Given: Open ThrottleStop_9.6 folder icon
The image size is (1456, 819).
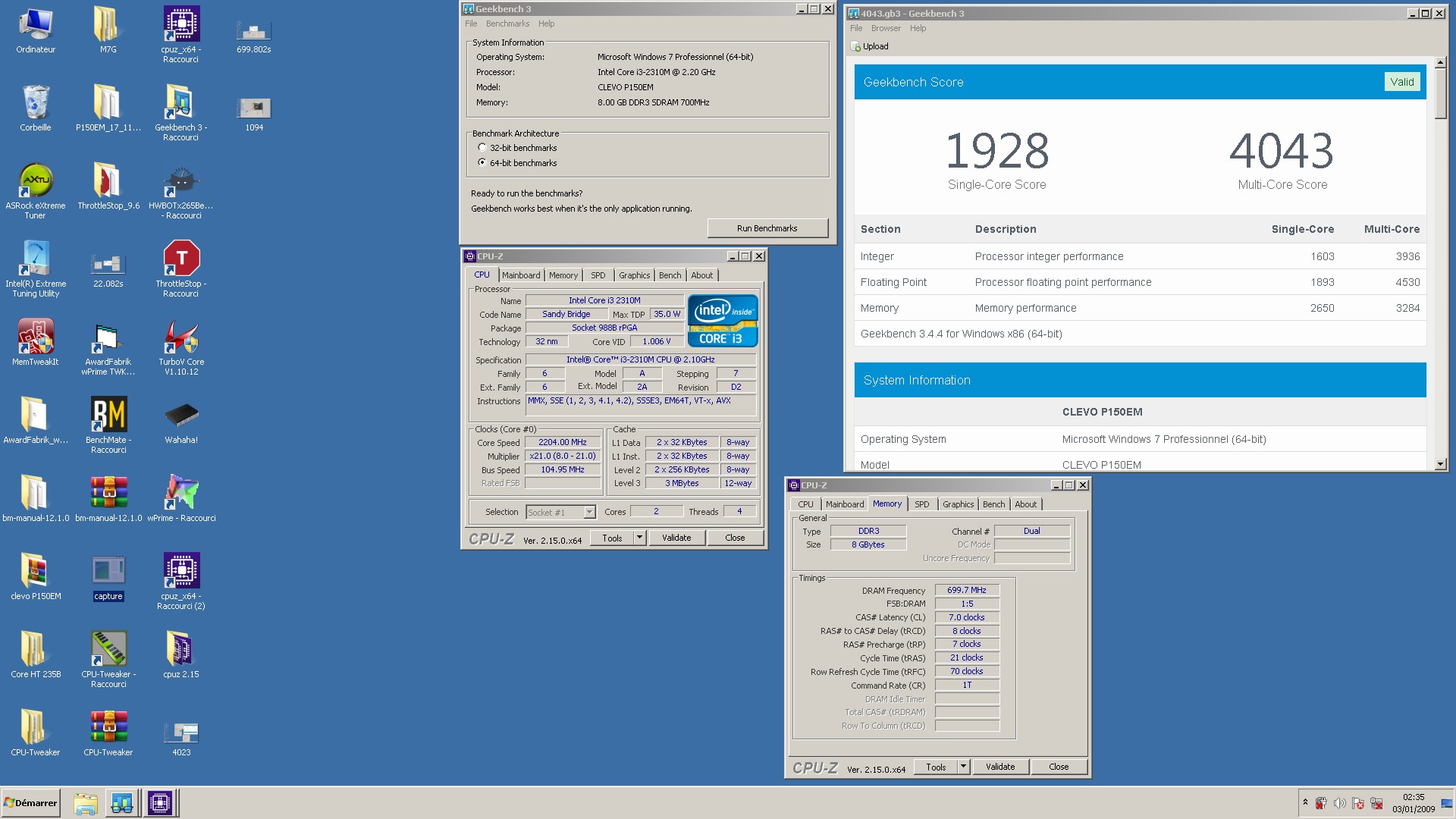Looking at the screenshot, I should point(108,187).
